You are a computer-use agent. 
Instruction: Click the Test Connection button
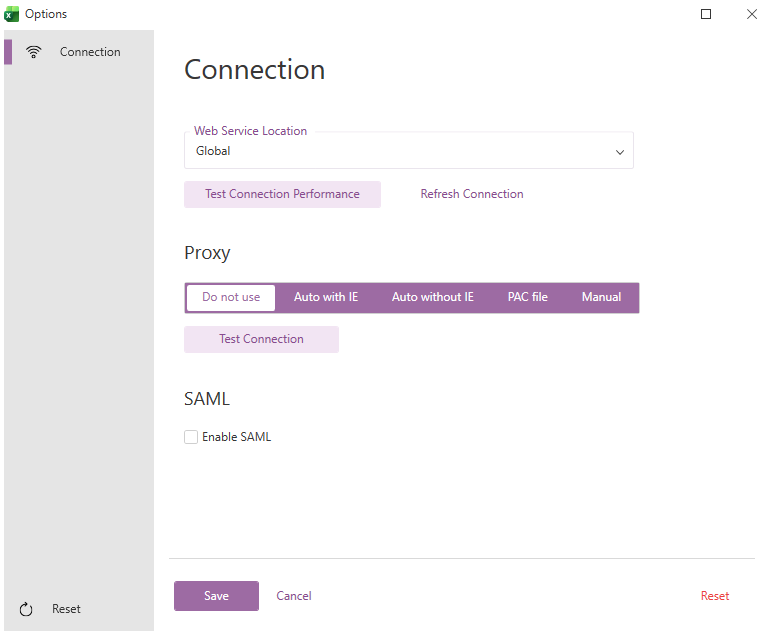coord(261,339)
